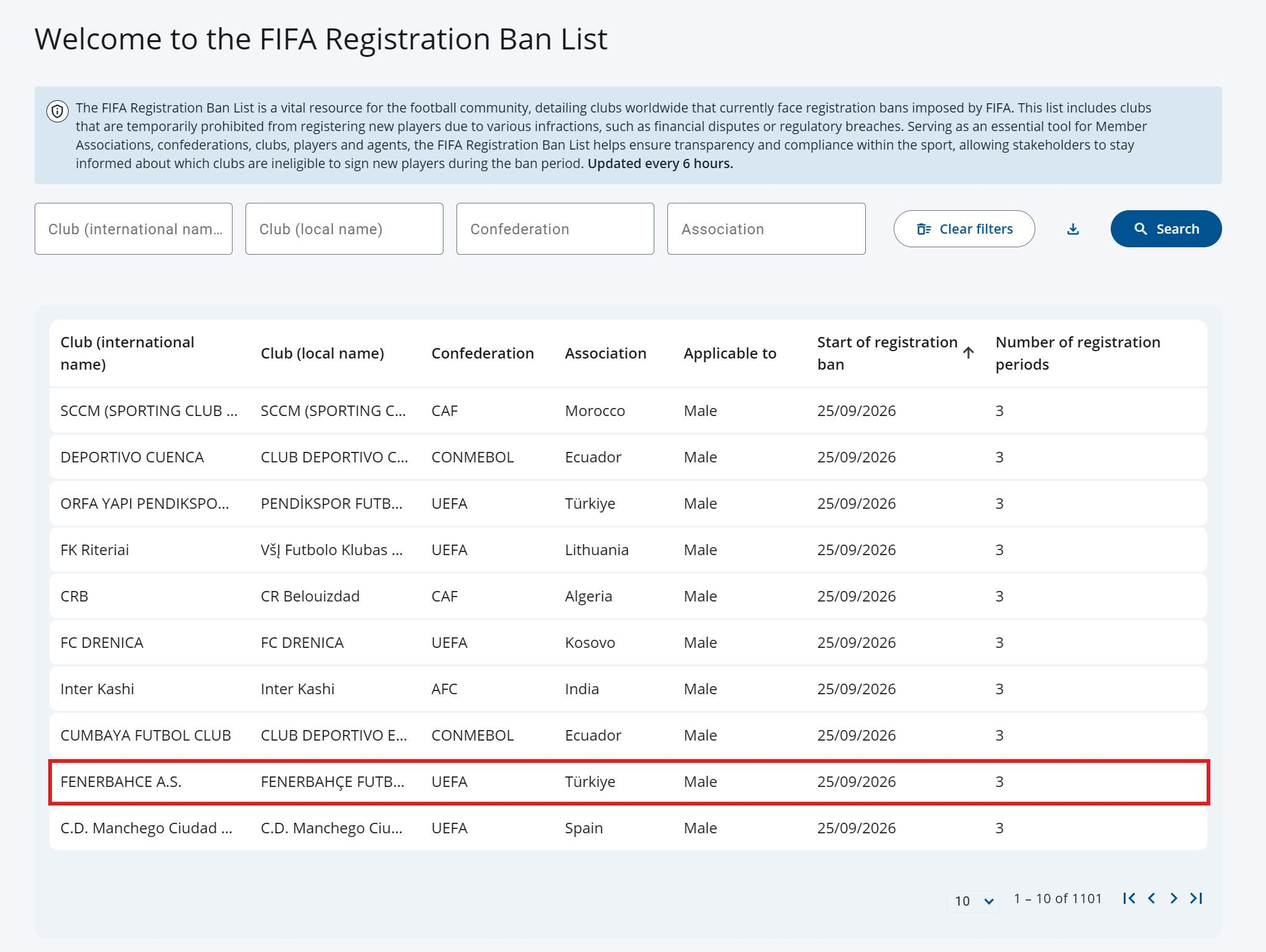Sort by Club (international name) column header
1266x952 pixels.
(127, 353)
